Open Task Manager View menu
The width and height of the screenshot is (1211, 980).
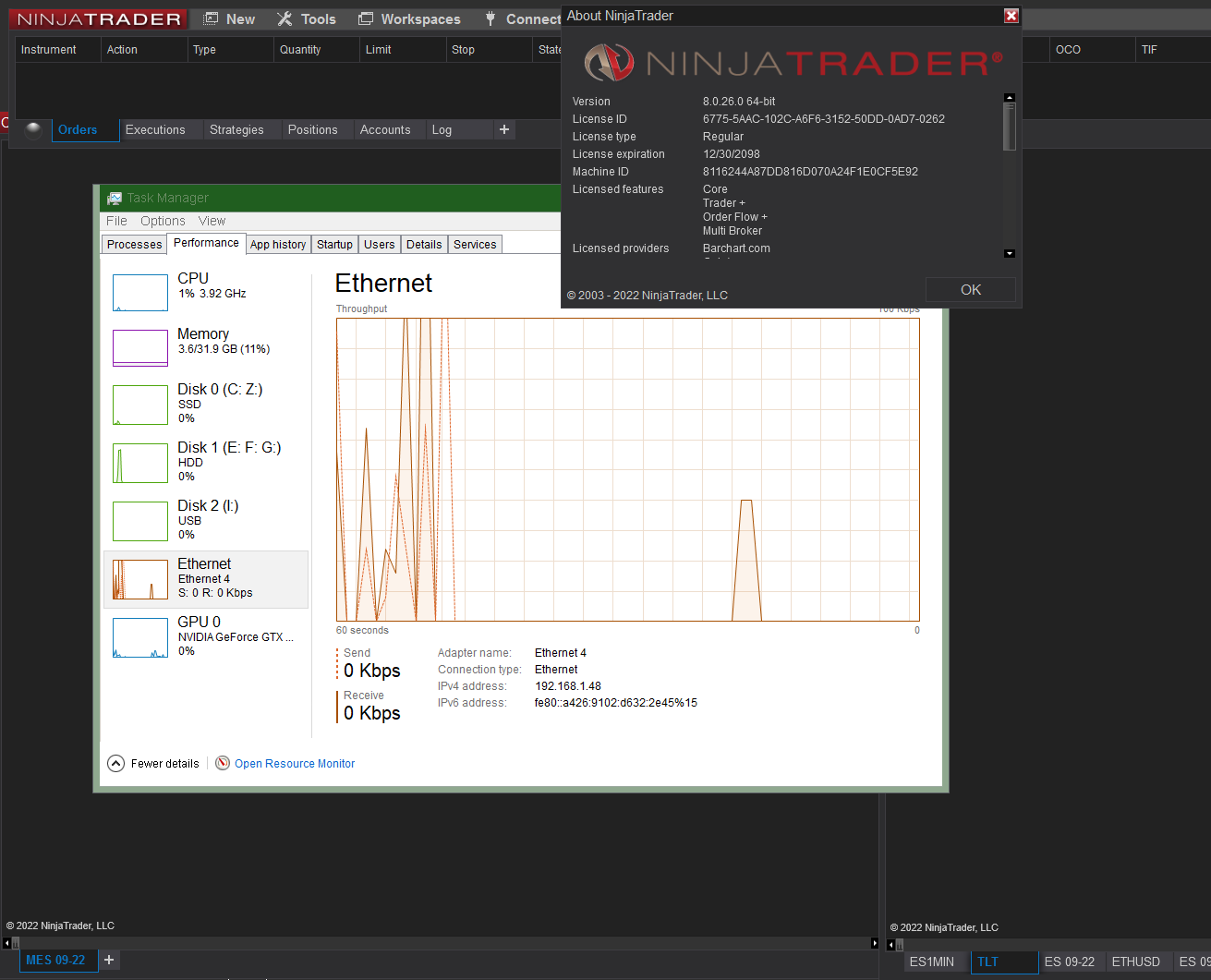pos(212,221)
